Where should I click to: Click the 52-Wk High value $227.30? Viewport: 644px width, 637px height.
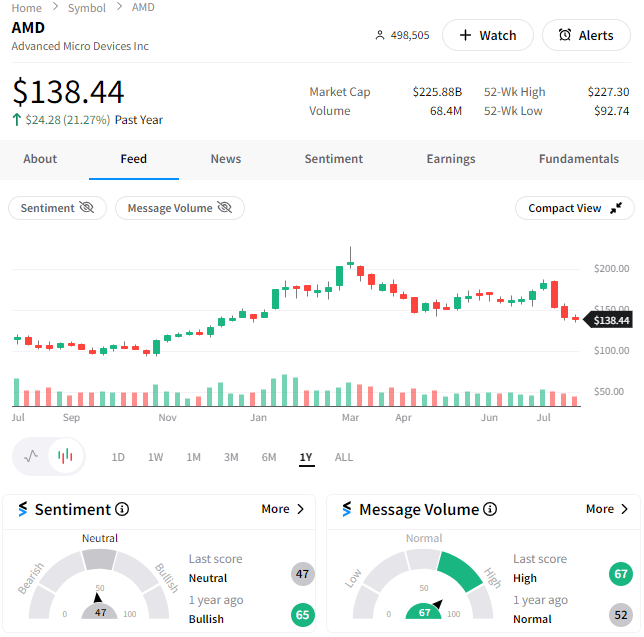click(x=608, y=92)
